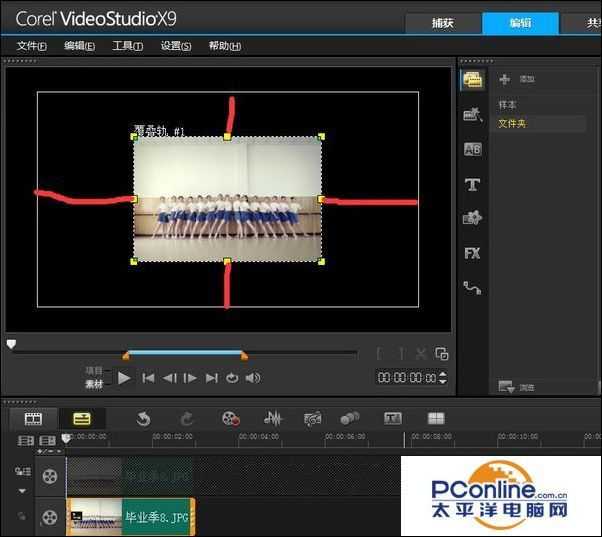Switch to Storyboard View
602x537 pixels.
point(33,419)
